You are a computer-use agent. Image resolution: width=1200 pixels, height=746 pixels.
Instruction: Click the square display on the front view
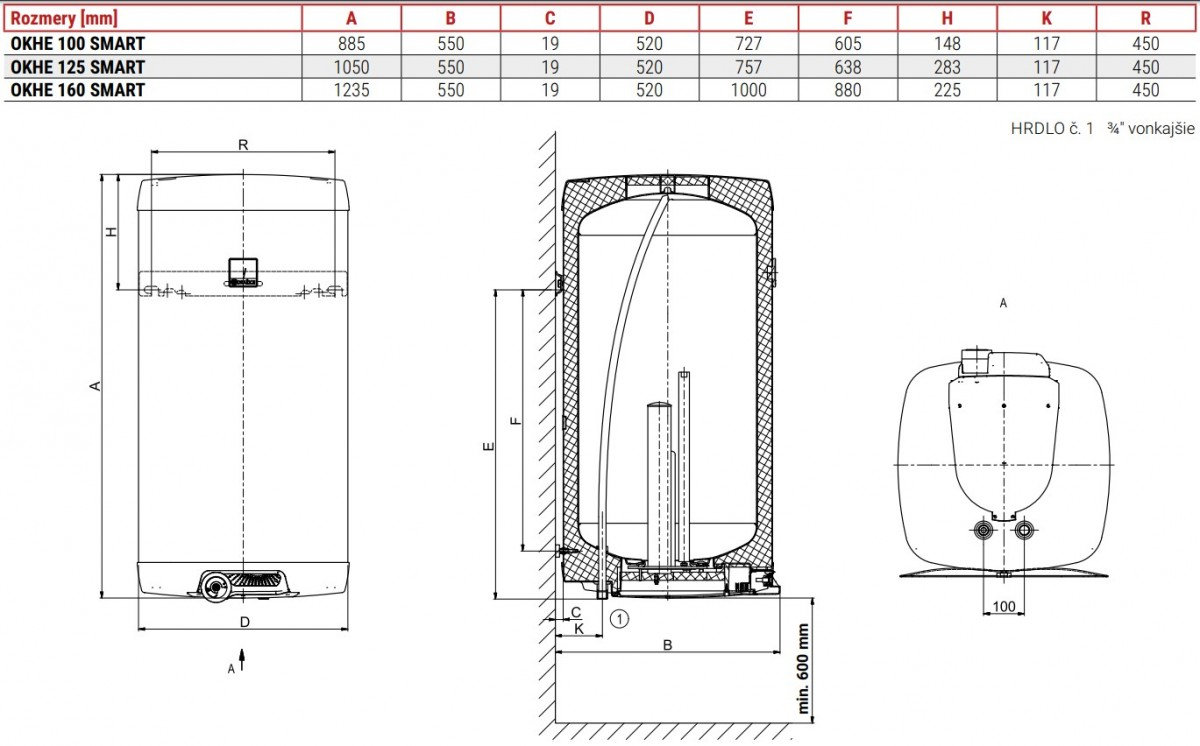(x=242, y=270)
